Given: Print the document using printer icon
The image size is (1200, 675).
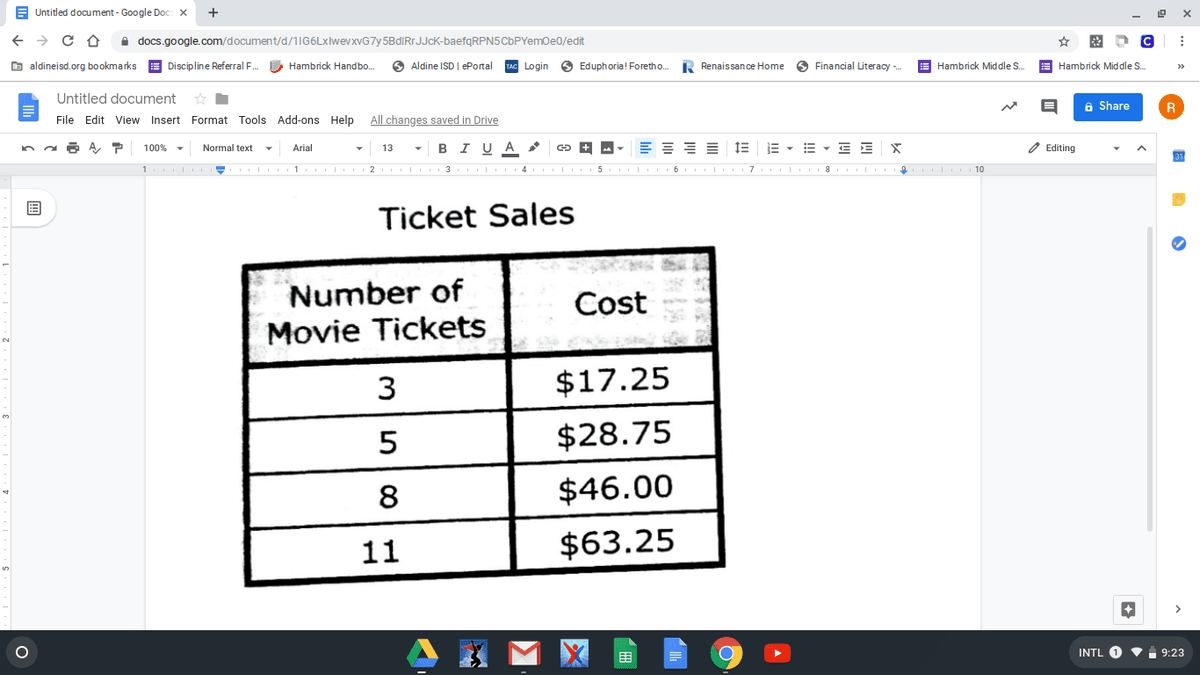Looking at the screenshot, I should click(x=73, y=148).
